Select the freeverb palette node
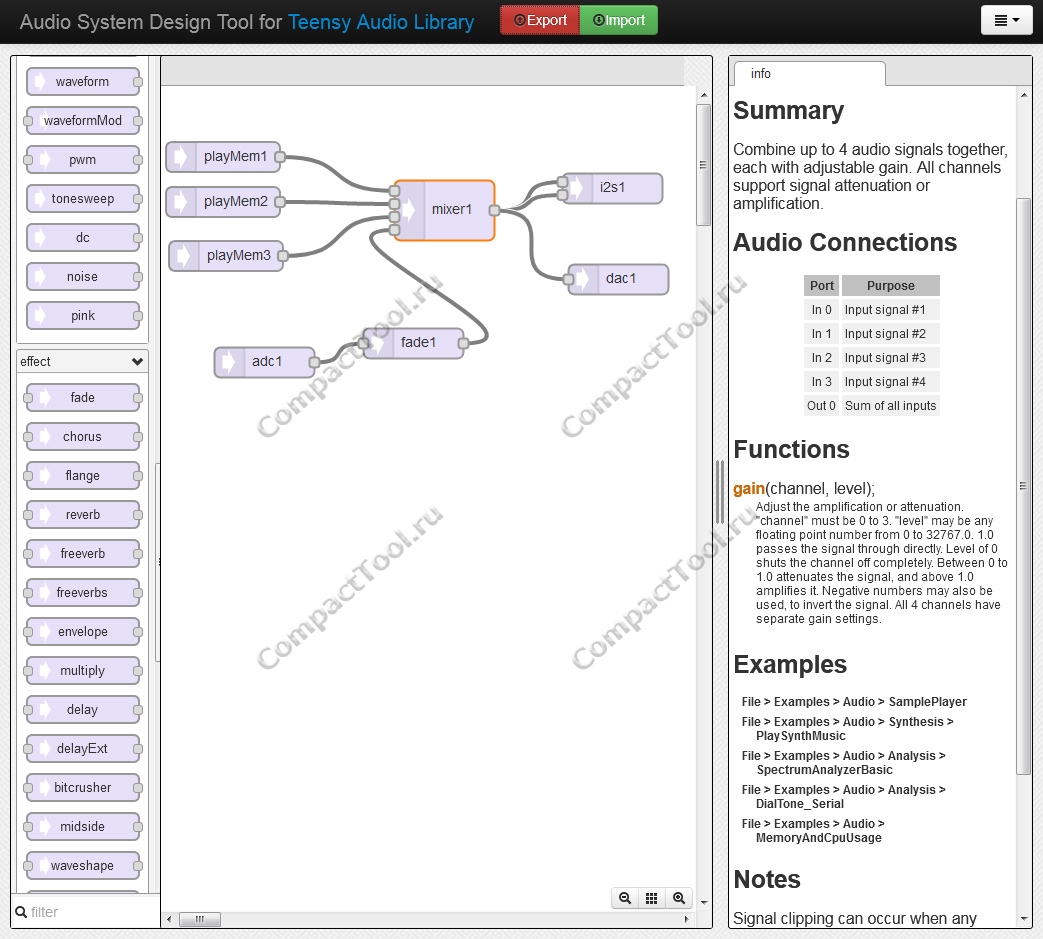Viewport: 1043px width, 939px height. 83,554
